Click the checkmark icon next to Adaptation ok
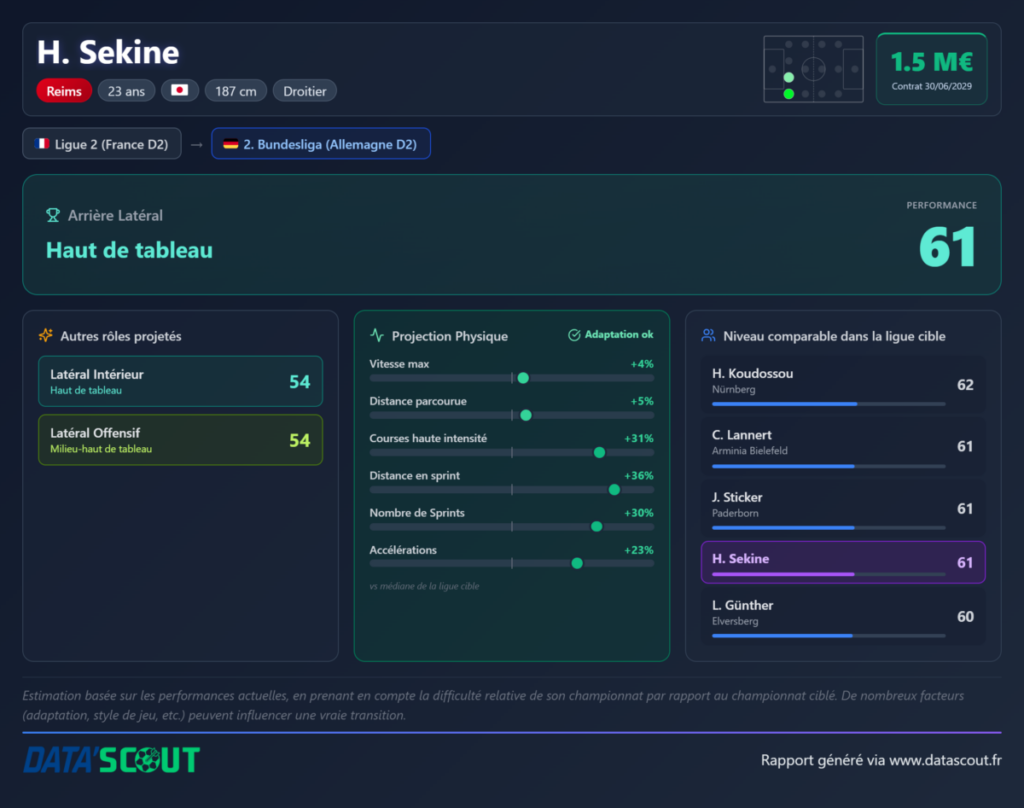Viewport: 1024px width, 808px height. (574, 335)
